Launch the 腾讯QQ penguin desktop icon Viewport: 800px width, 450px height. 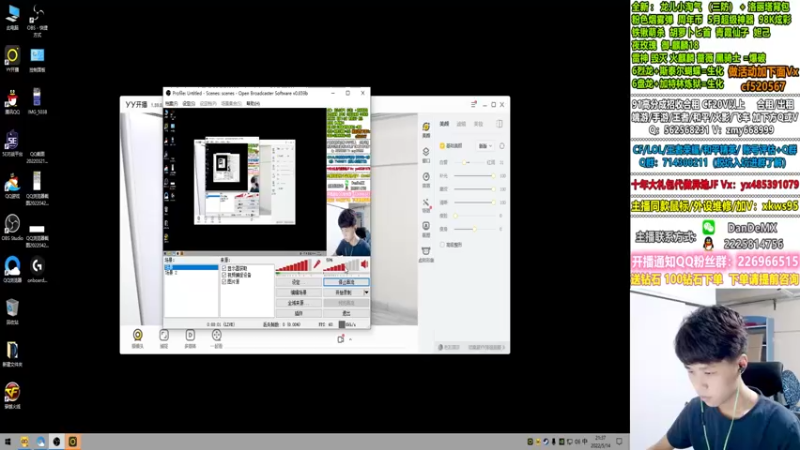pos(12,101)
